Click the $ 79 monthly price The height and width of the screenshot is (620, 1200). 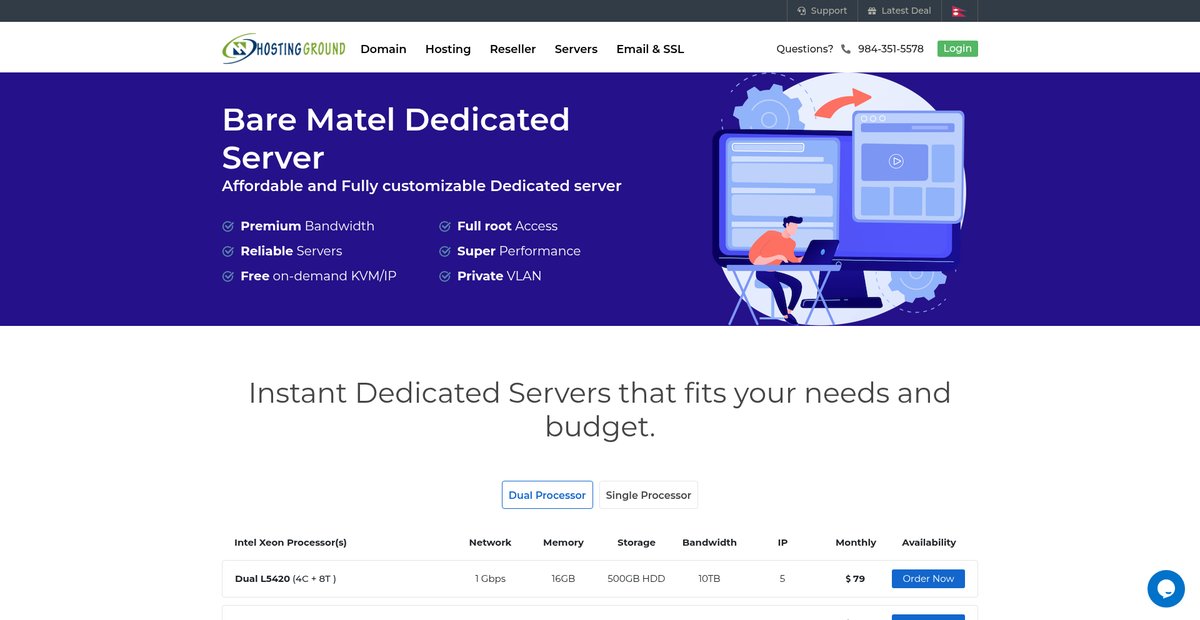(855, 579)
